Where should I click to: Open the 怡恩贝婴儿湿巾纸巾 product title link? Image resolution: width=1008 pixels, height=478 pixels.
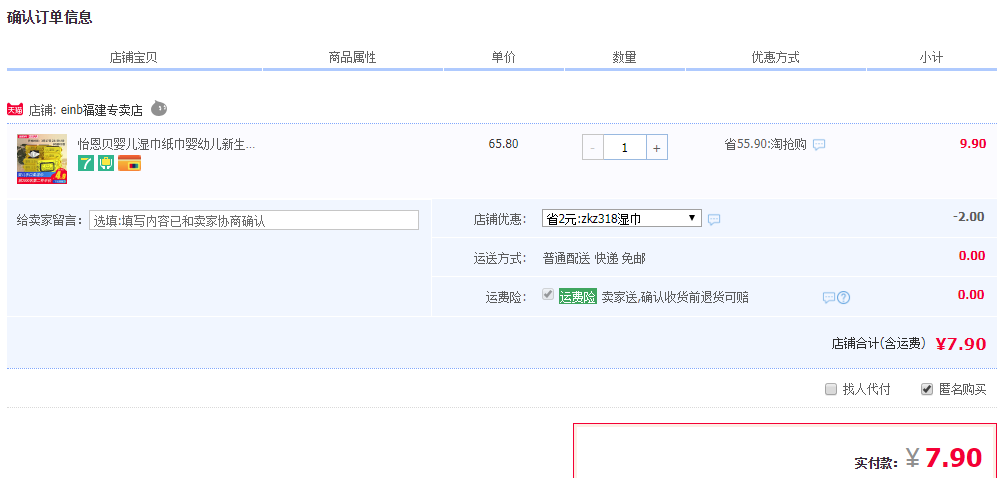click(x=166, y=144)
